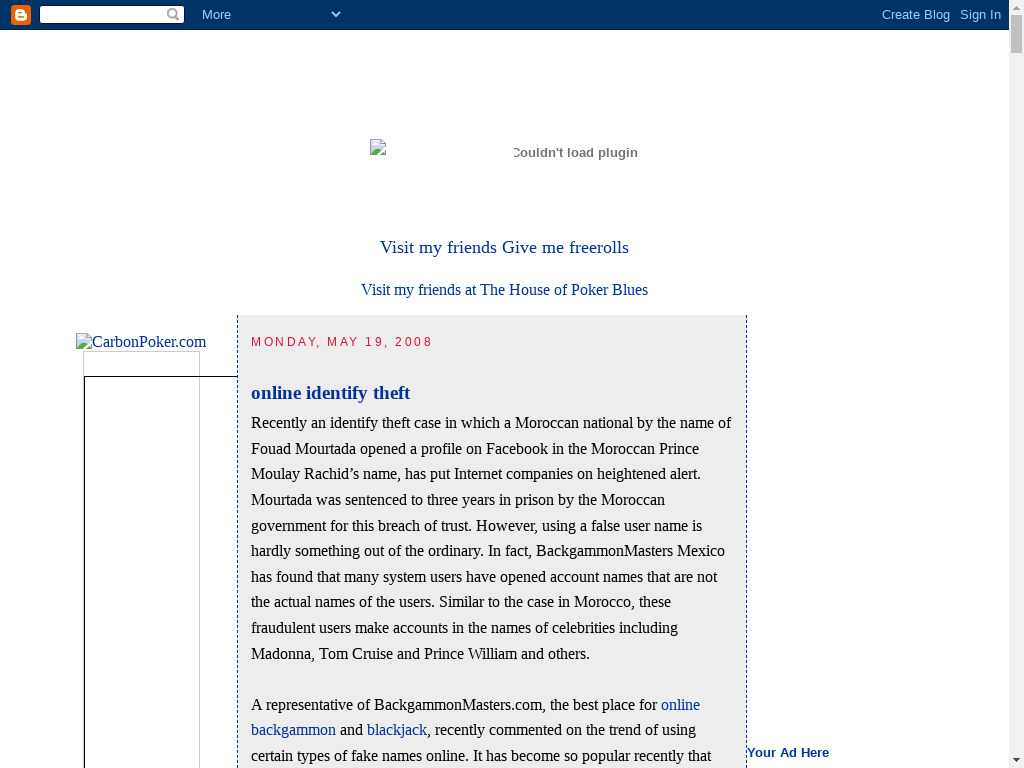Expand the More dropdown chevron
This screenshot has width=1024, height=768.
(336, 14)
